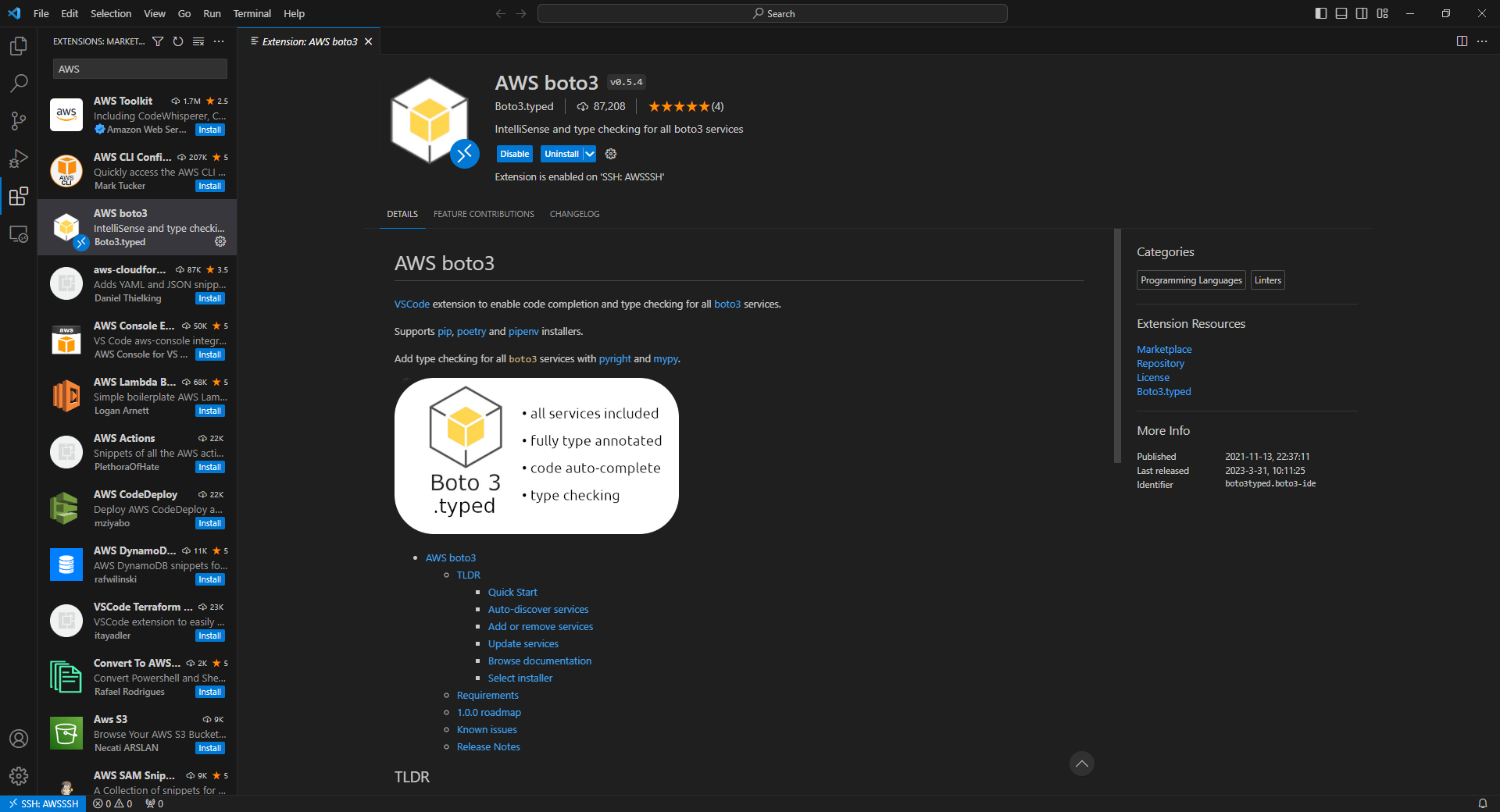Open the Run menu
The image size is (1500, 812).
coord(212,13)
